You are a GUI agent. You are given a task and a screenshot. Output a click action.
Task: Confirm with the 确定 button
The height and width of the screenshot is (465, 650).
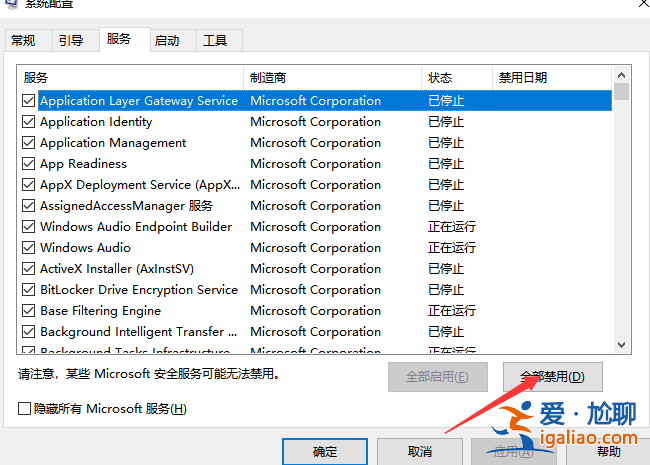(325, 451)
